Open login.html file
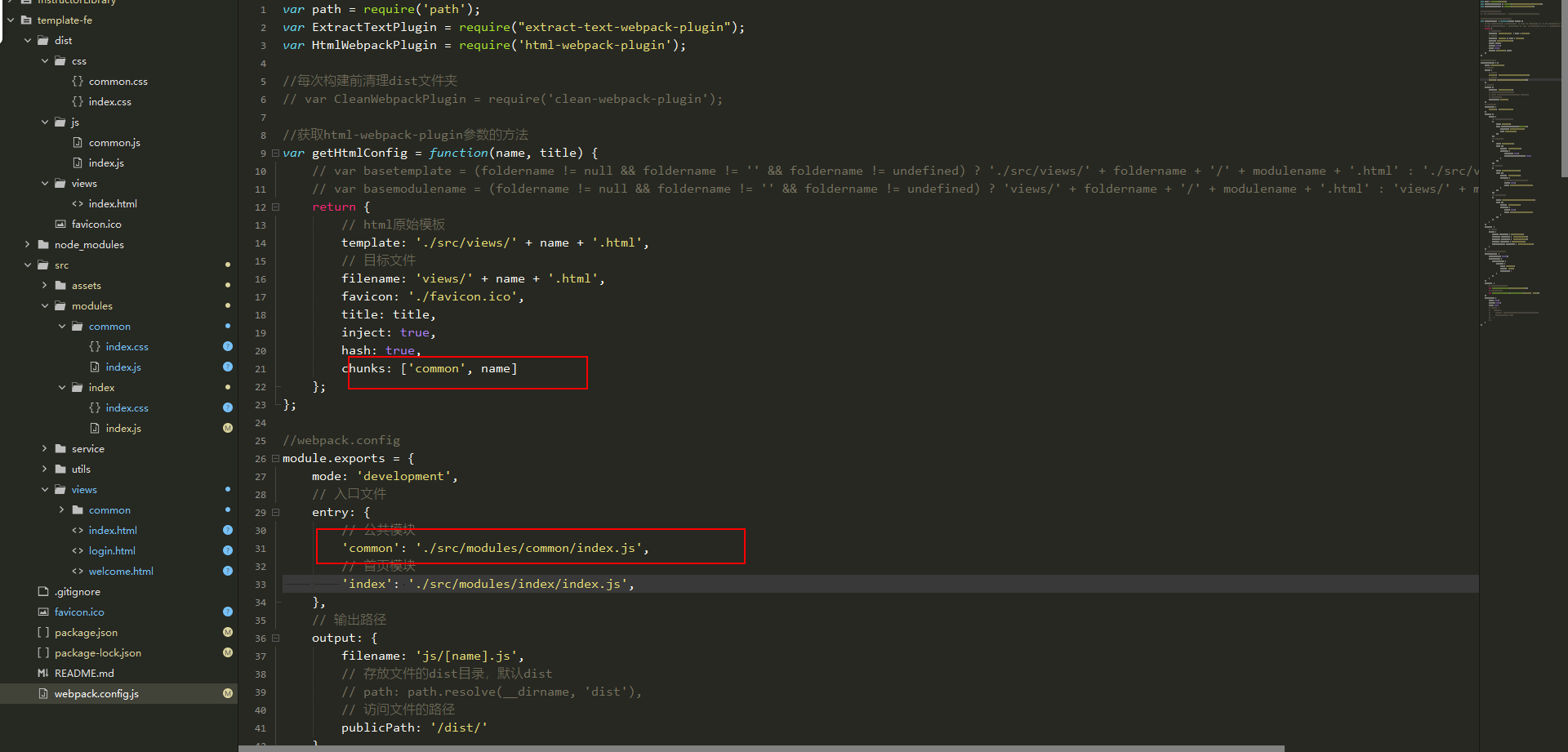This screenshot has width=1568, height=752. click(112, 551)
